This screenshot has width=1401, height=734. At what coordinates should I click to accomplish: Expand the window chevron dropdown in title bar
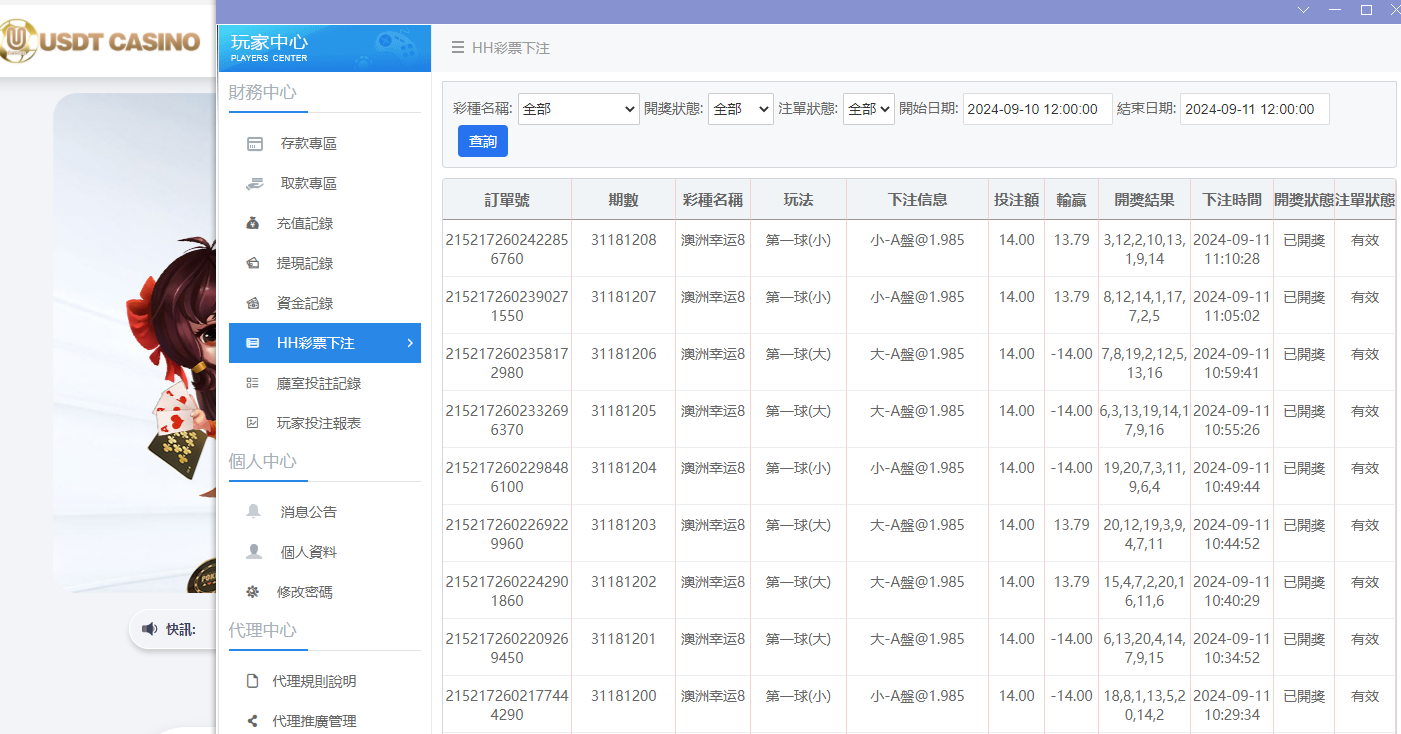[x=1303, y=10]
